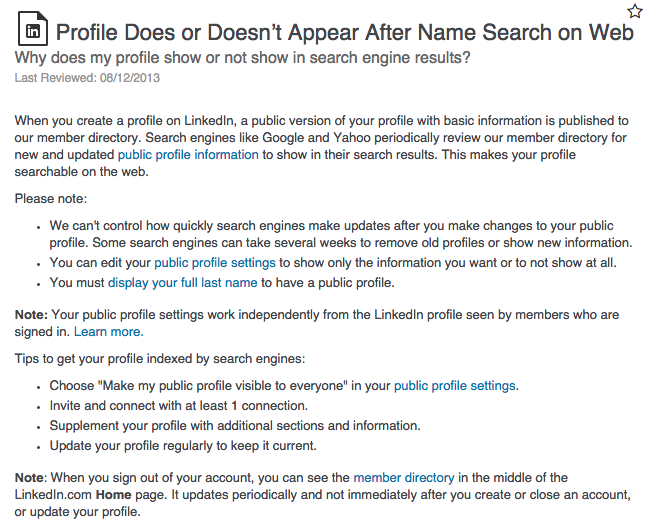
Task: Click the 'Choose Make my public profile visible' bullet
Action: click(x=284, y=386)
